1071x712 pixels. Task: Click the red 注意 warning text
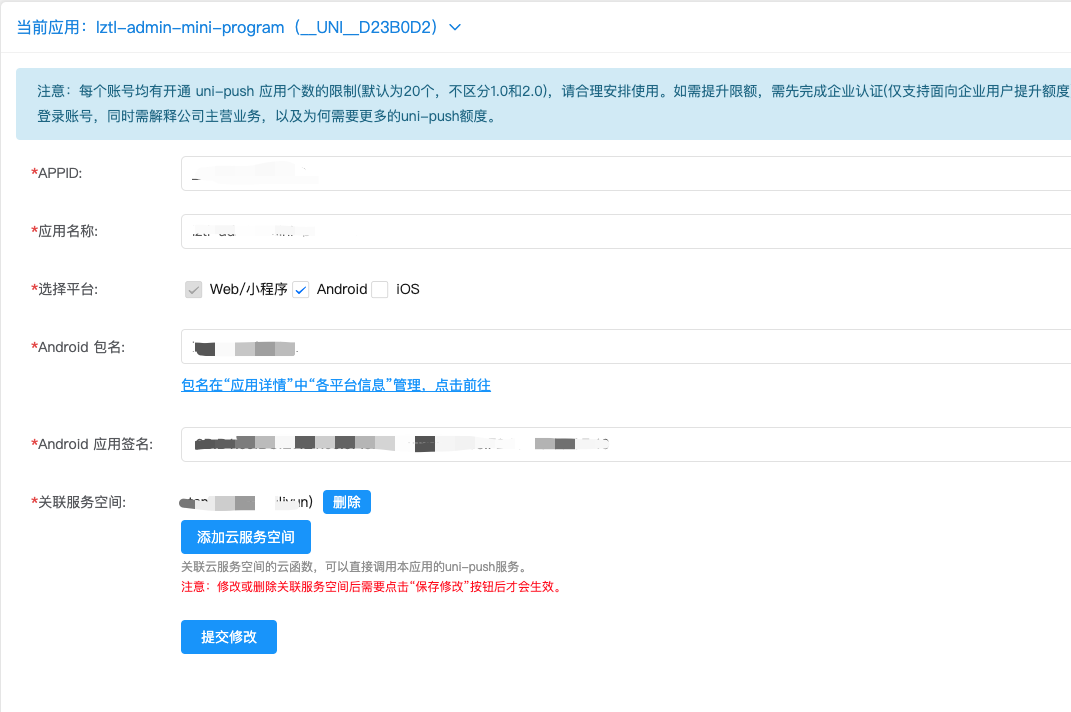point(373,587)
